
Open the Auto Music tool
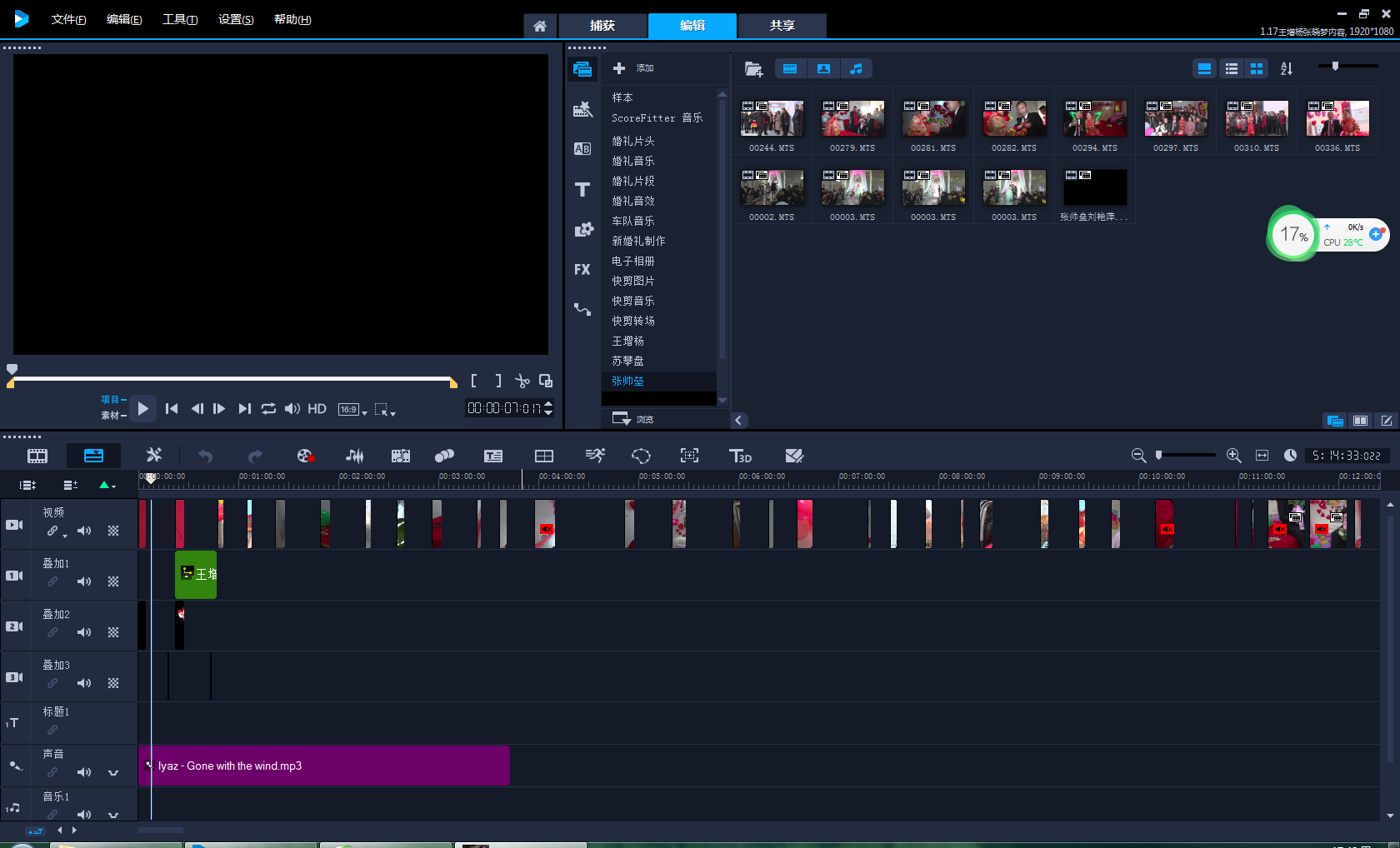click(x=401, y=456)
